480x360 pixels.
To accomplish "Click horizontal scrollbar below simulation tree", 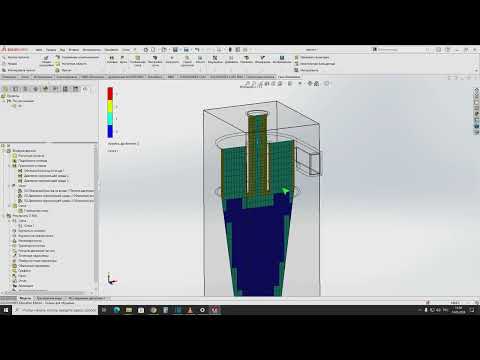I will tap(48, 292).
